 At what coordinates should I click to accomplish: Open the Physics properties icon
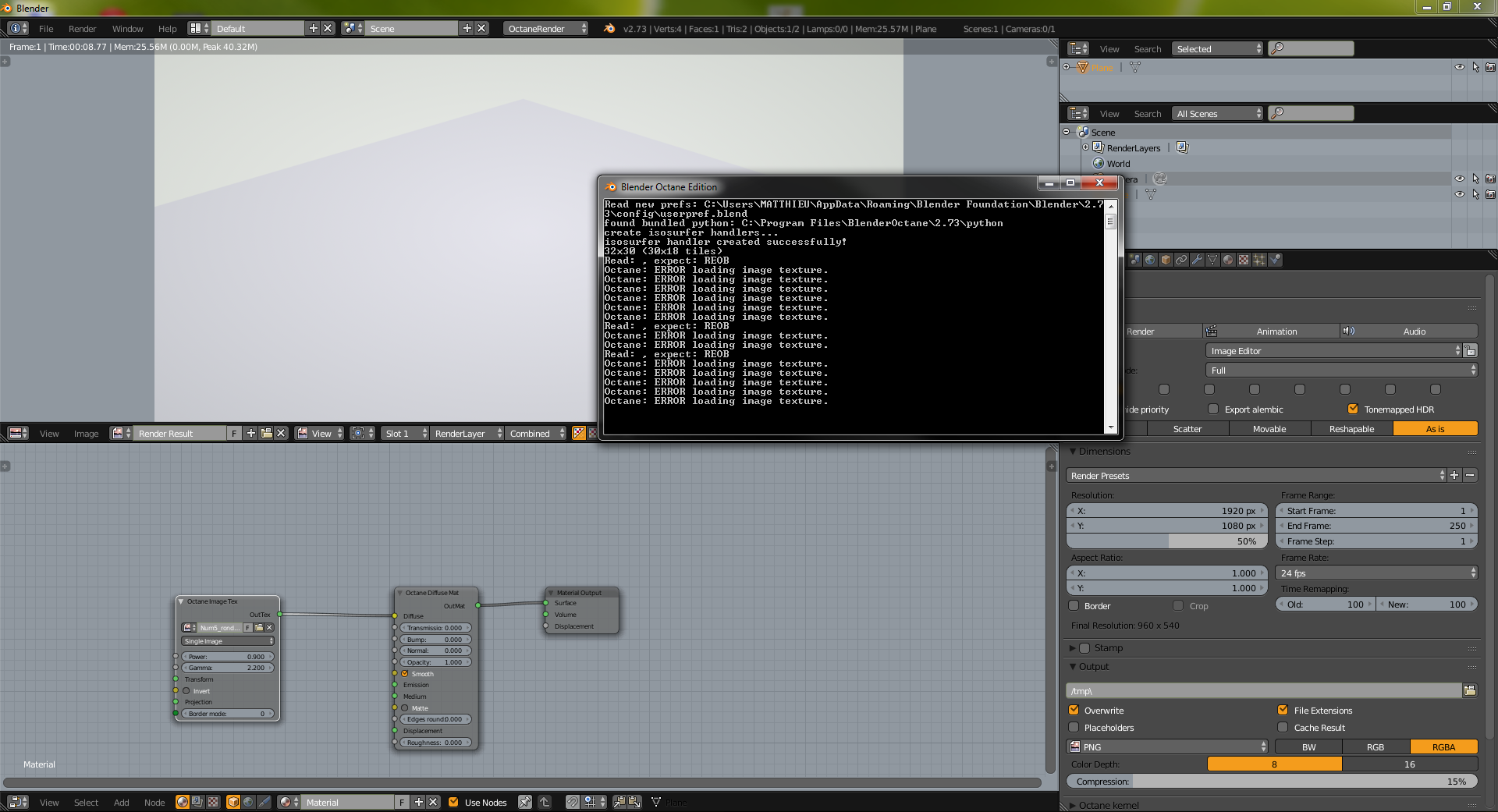coord(1275,260)
